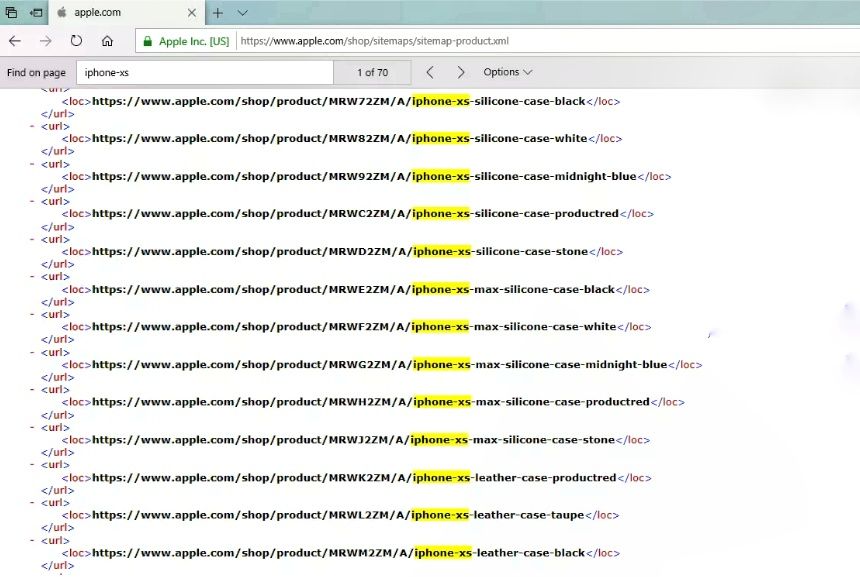Jump to the previous find result
Viewport: 860px width, 577px height.
tap(430, 72)
